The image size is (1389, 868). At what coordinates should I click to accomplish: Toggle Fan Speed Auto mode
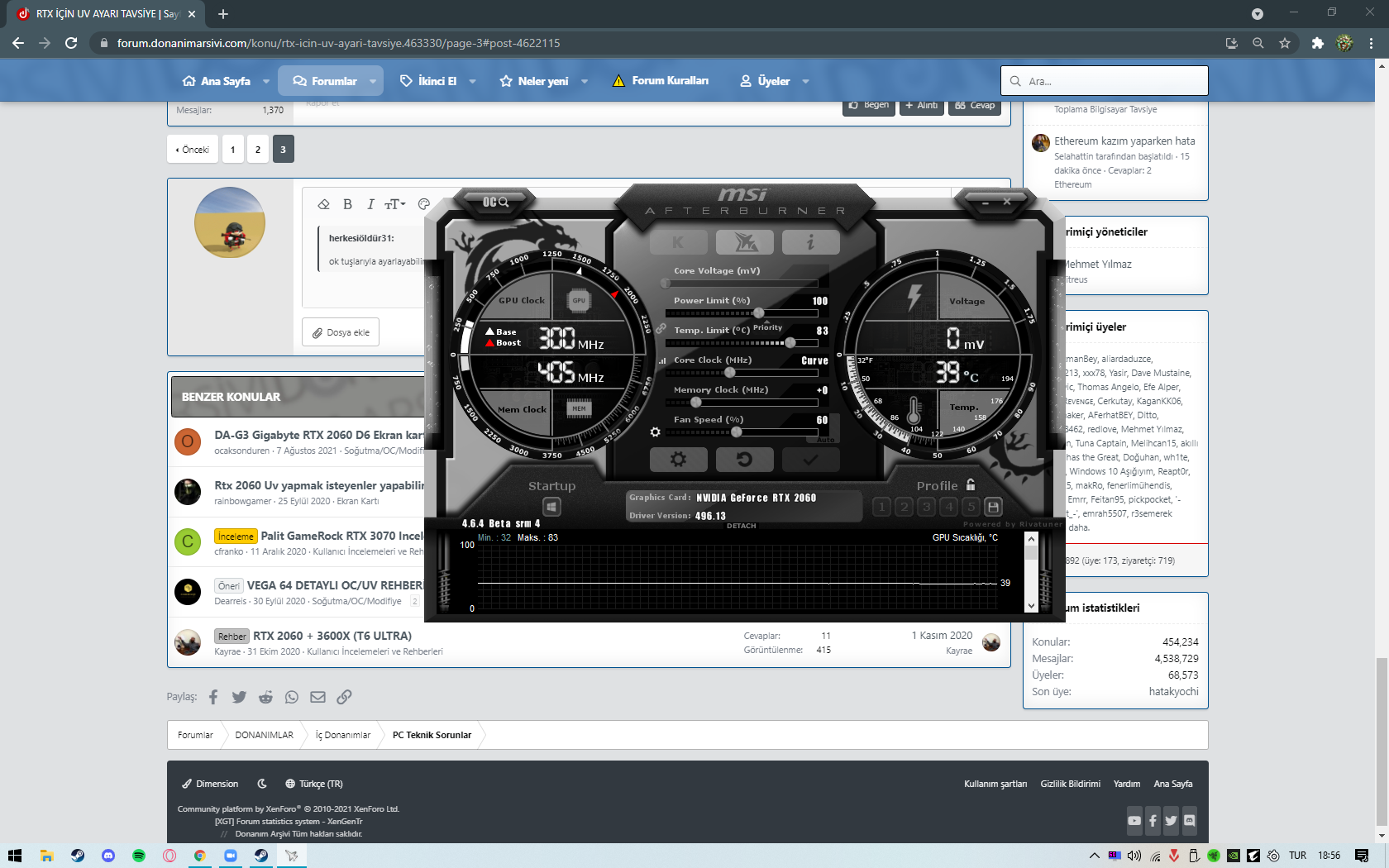(x=825, y=440)
